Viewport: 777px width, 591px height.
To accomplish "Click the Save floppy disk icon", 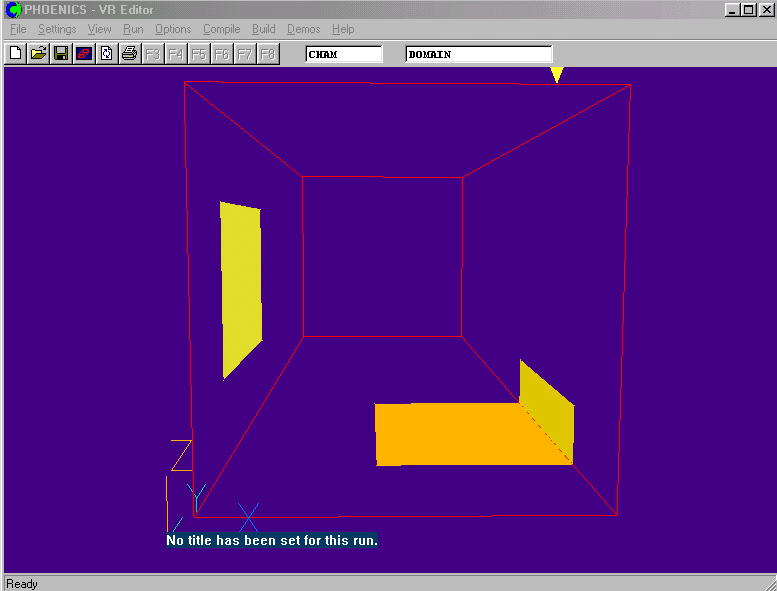I will tap(61, 54).
